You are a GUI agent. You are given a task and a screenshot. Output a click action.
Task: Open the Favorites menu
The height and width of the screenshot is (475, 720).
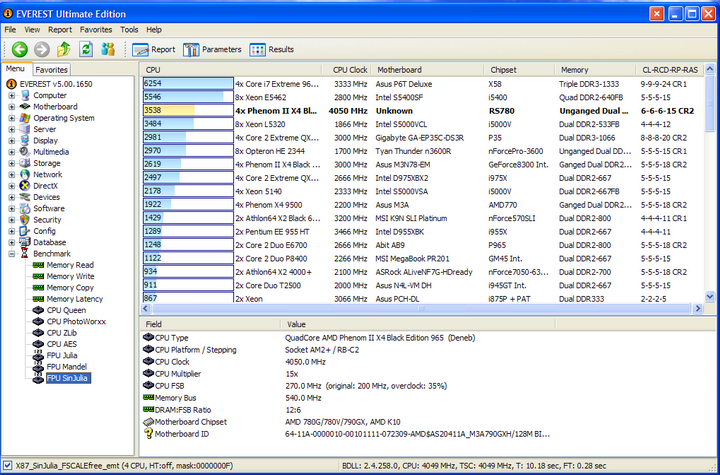tap(96, 29)
